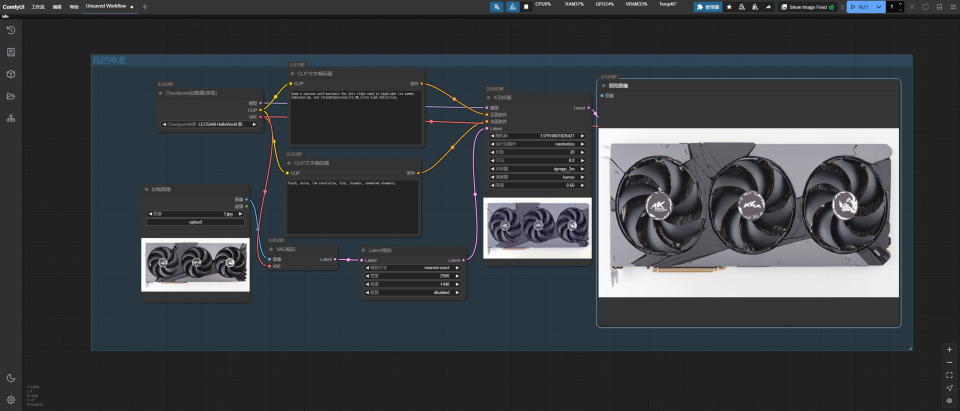The image size is (960, 411).
Task: Click the fit view canvas icon
Action: tap(949, 375)
